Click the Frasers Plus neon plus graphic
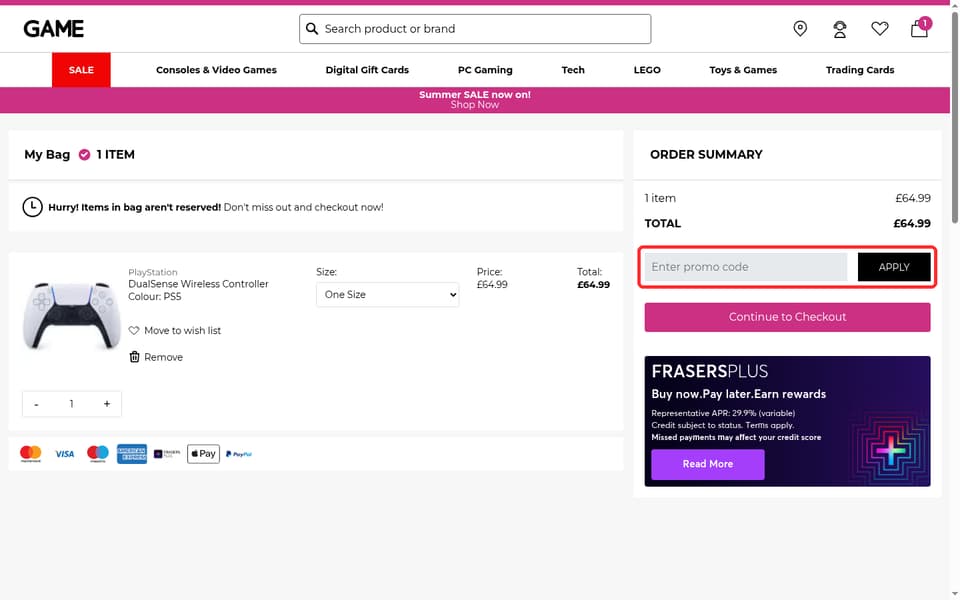Viewport: 960px width, 600px height. [890, 451]
